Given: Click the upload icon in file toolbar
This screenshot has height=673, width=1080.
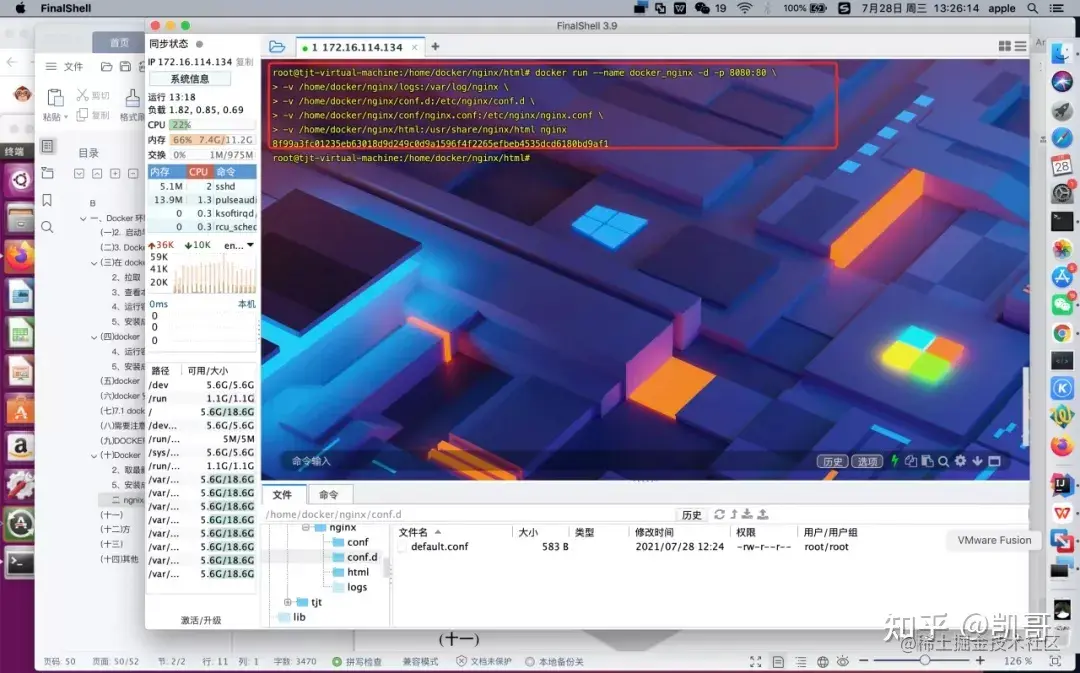Looking at the screenshot, I should [x=762, y=514].
